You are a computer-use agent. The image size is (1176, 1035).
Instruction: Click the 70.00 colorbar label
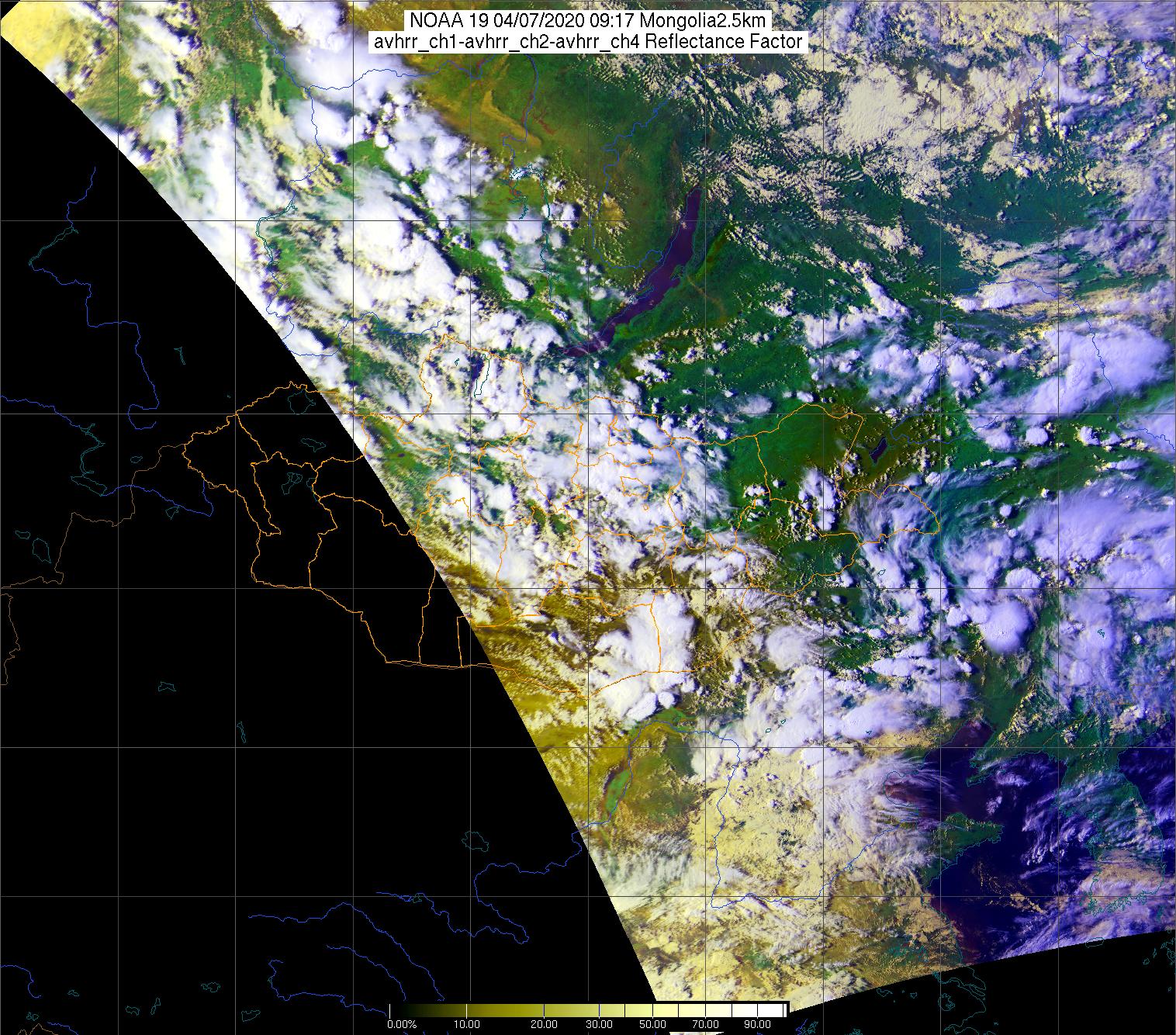706,1026
